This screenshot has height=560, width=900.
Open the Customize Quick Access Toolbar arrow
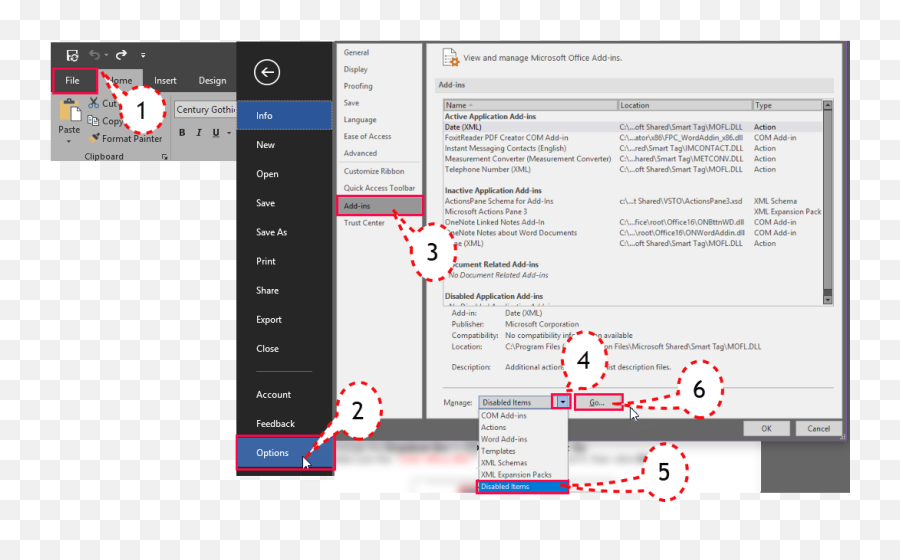click(x=143, y=55)
